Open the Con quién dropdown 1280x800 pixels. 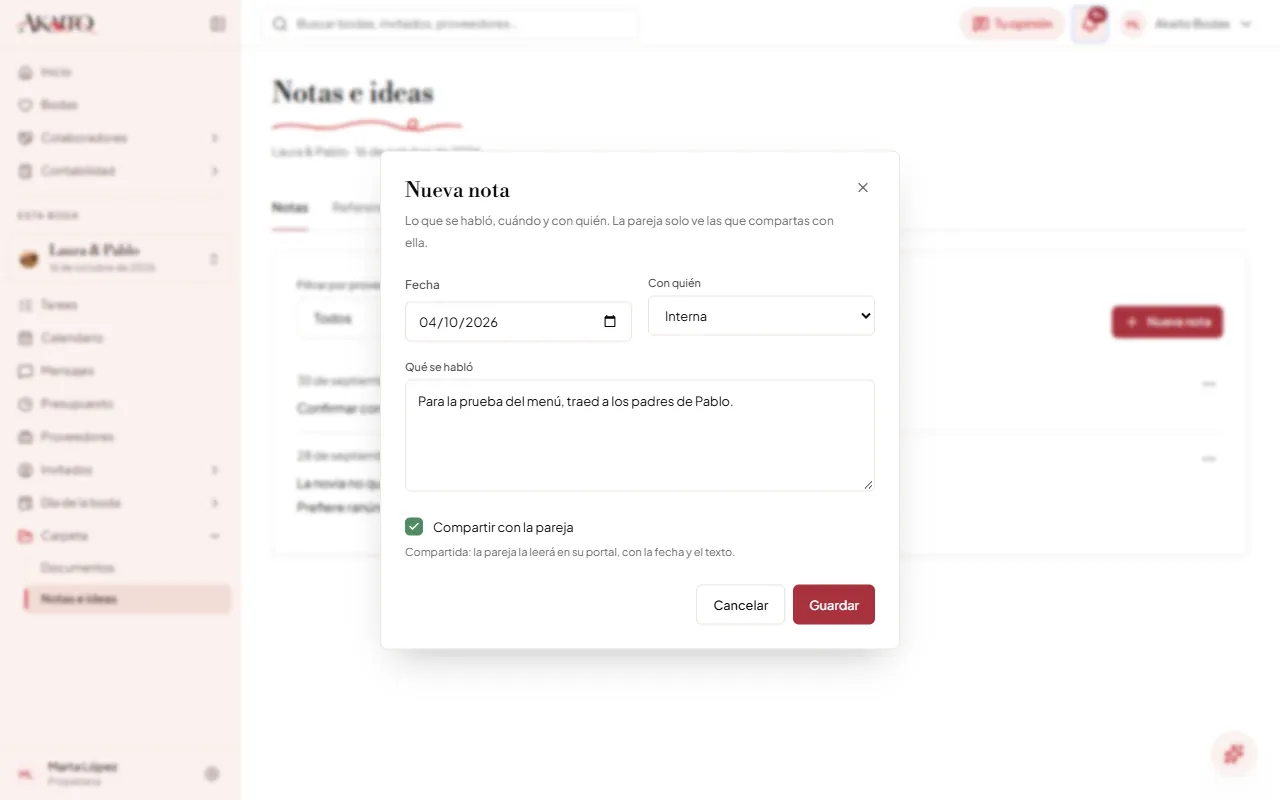[x=761, y=316]
